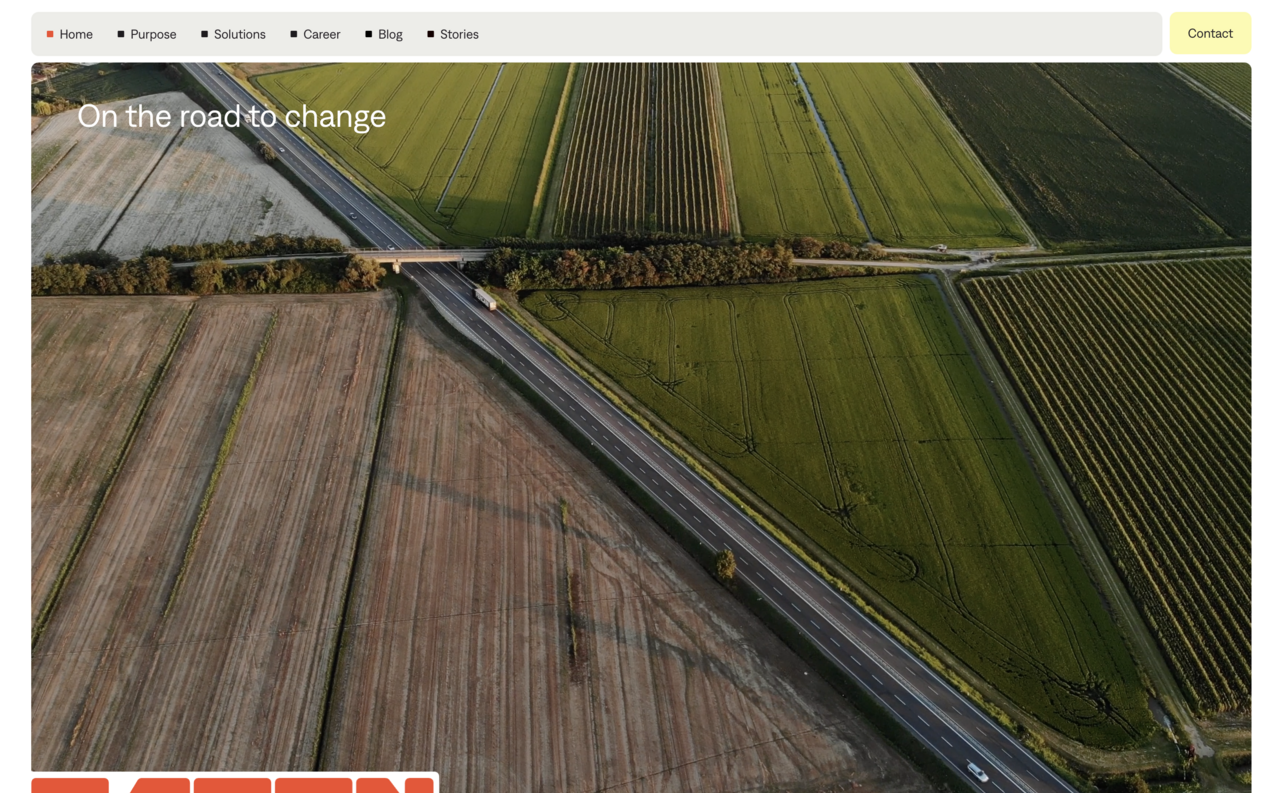Viewport: 1280px width, 793px height.
Task: Click the lone tree beside the highway
Action: [725, 565]
